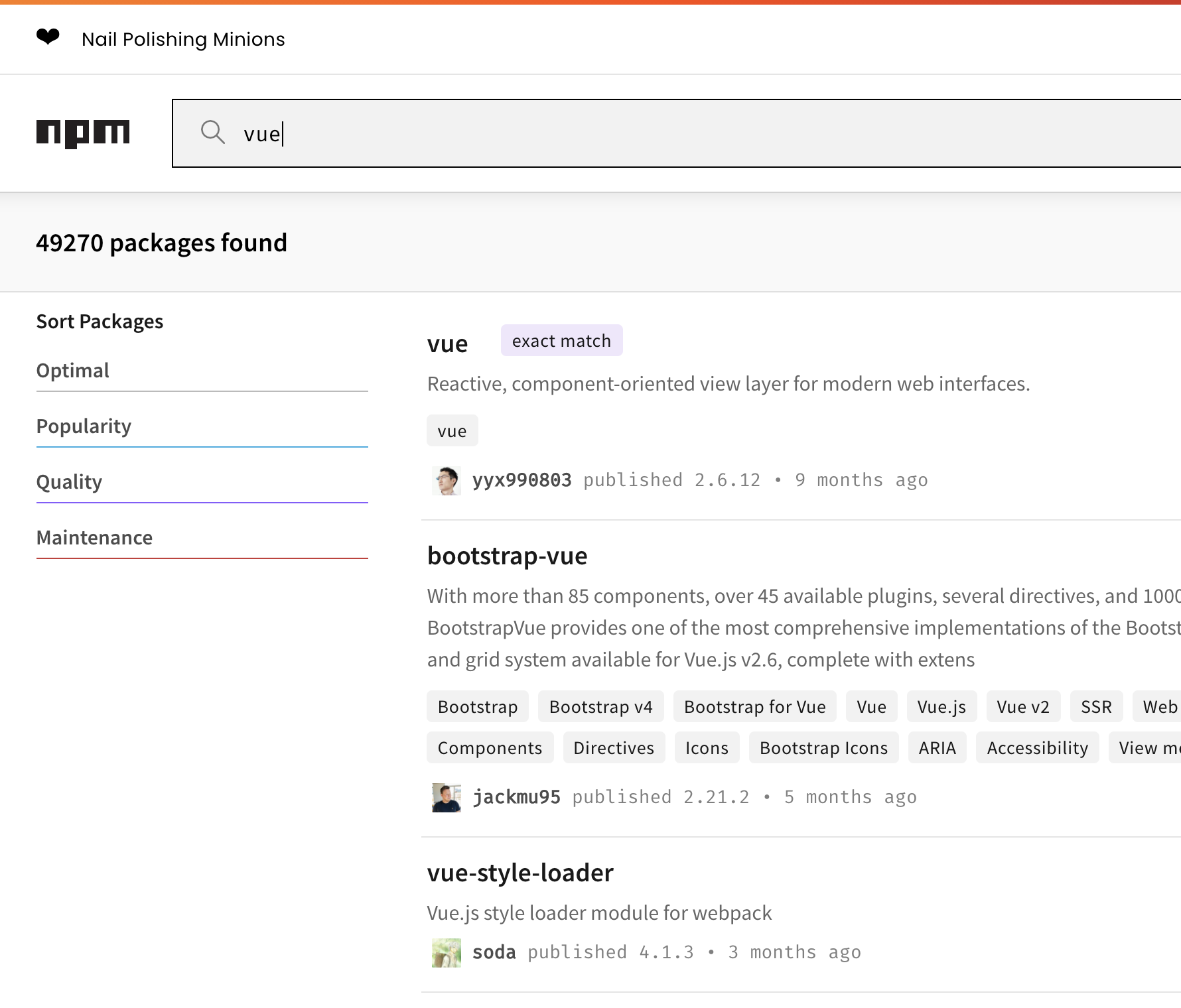Open the vue package title
This screenshot has width=1181, height=1008.
pyautogui.click(x=447, y=344)
